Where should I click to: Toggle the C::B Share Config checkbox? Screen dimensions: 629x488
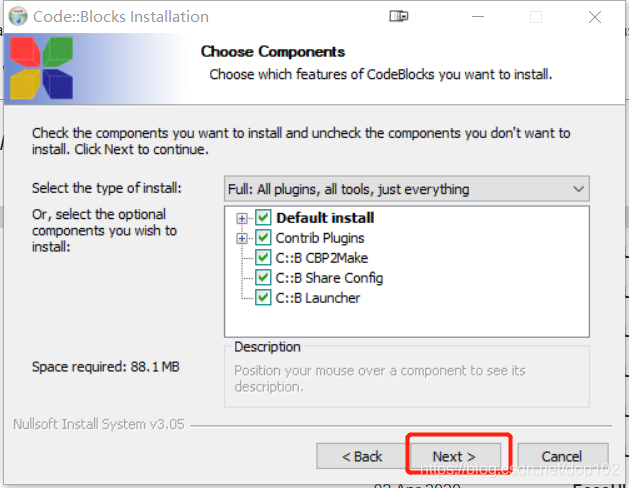263,278
